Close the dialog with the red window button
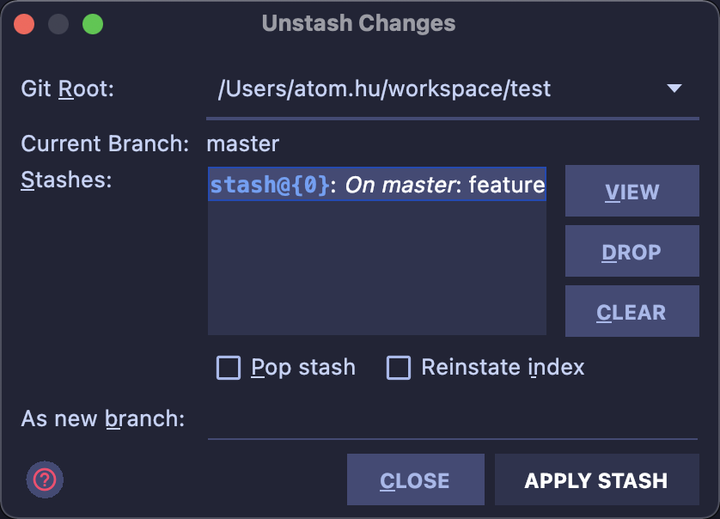This screenshot has height=519, width=720. 24,24
